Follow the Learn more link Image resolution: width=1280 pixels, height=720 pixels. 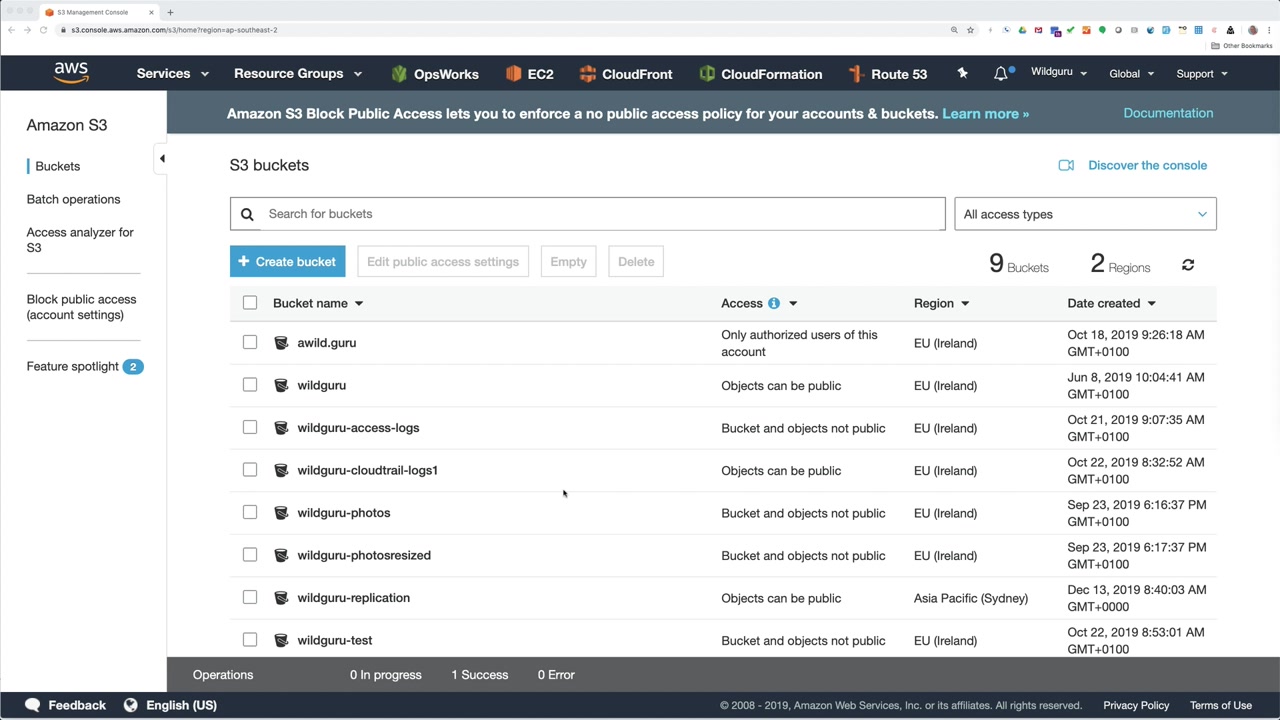(985, 113)
